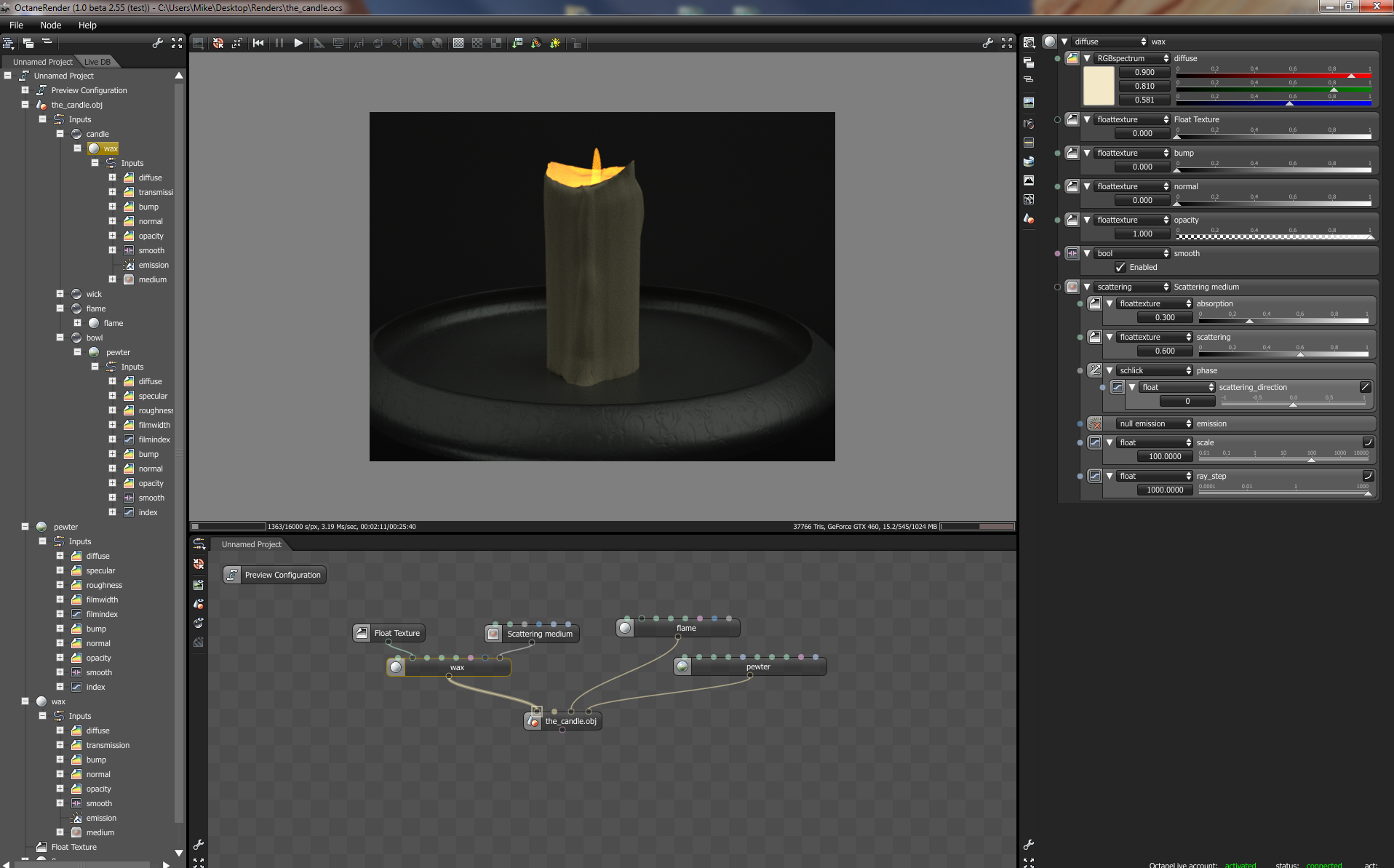The width and height of the screenshot is (1394, 868).
Task: Click the diffuse color swatch
Action: 1099,86
